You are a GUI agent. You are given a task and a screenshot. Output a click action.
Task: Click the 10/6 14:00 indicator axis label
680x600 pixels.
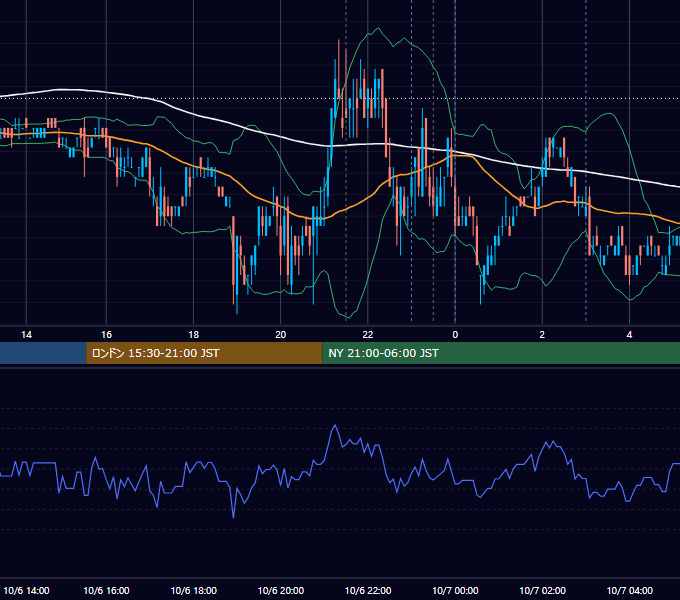pos(26,590)
